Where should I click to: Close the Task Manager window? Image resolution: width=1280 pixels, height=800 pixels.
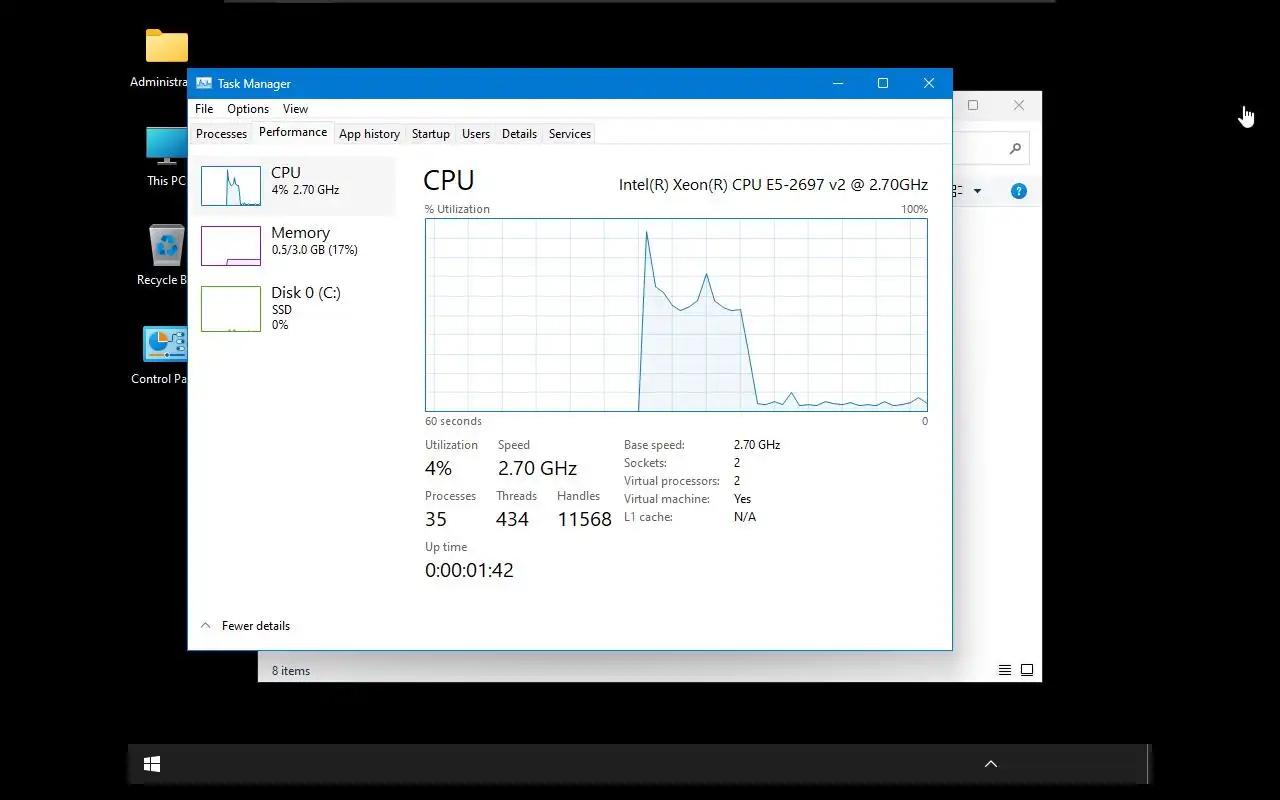[929, 83]
